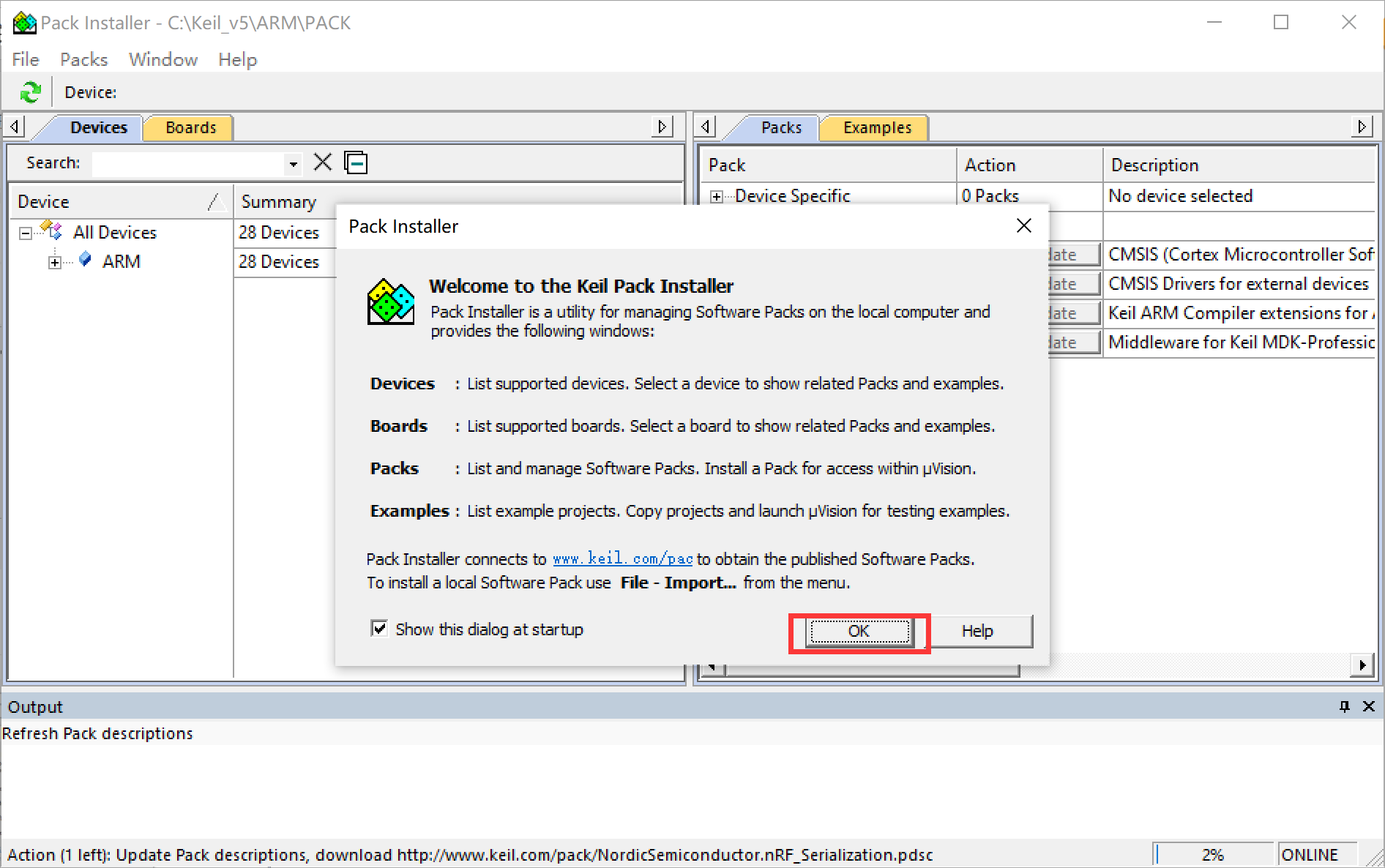The image size is (1385, 868).
Task: Click the Action column header
Action: click(1030, 165)
